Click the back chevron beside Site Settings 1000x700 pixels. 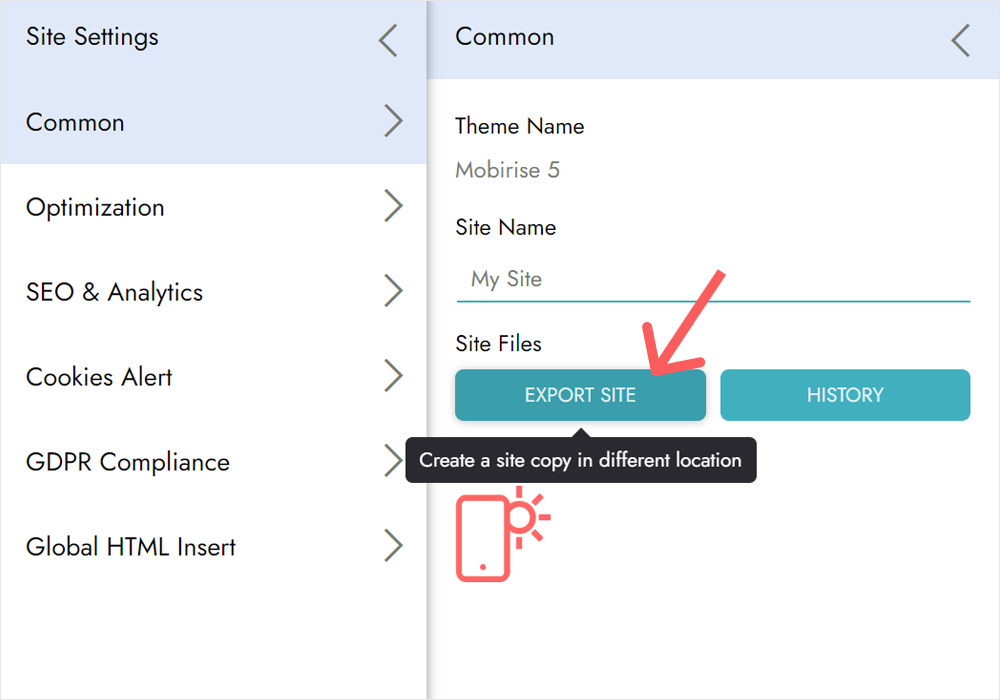(388, 41)
